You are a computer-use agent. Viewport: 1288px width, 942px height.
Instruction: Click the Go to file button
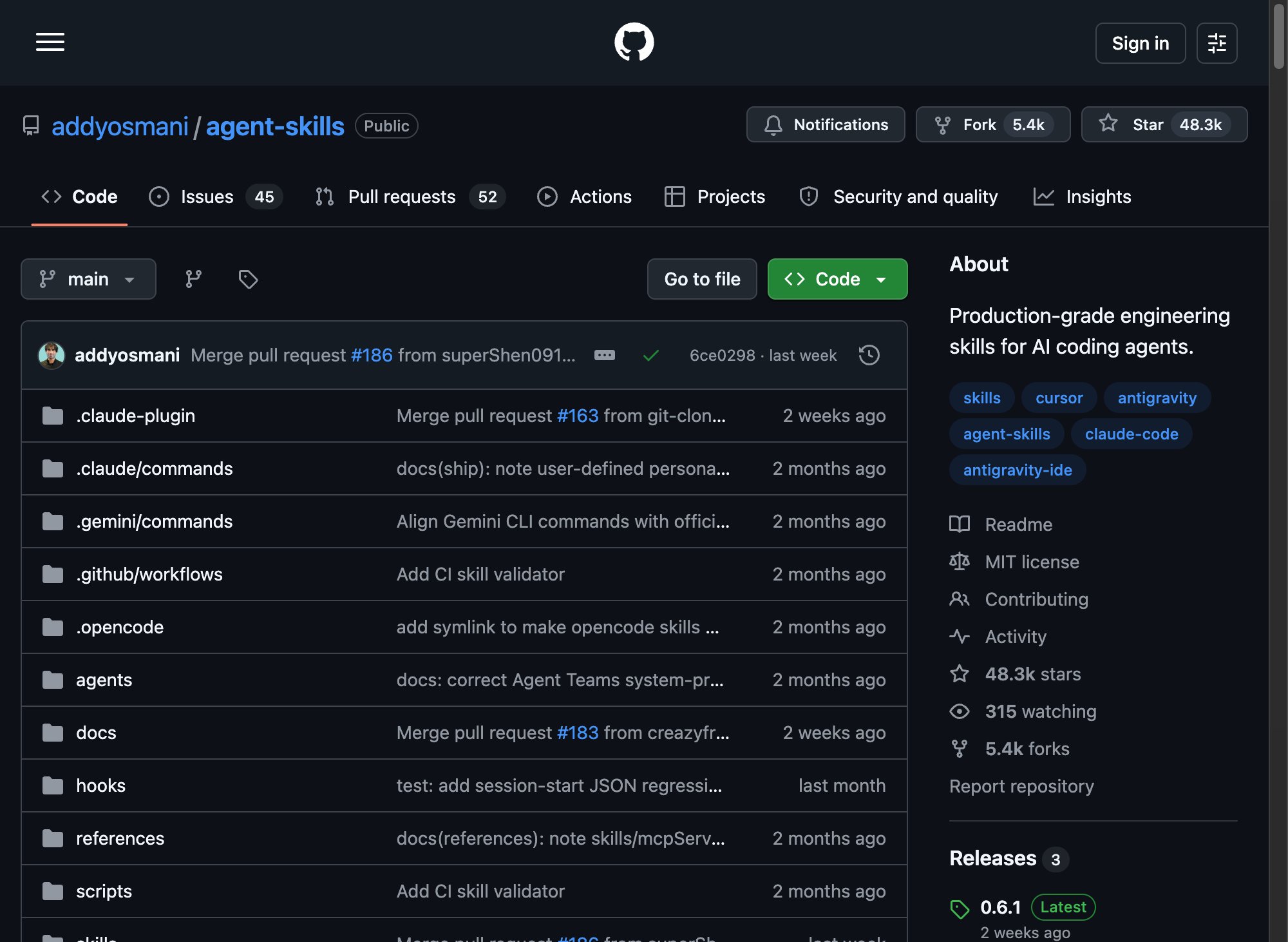coord(702,279)
